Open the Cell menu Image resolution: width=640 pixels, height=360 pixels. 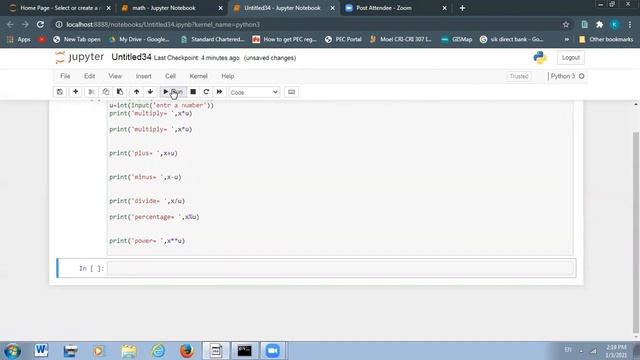pyautogui.click(x=170, y=76)
